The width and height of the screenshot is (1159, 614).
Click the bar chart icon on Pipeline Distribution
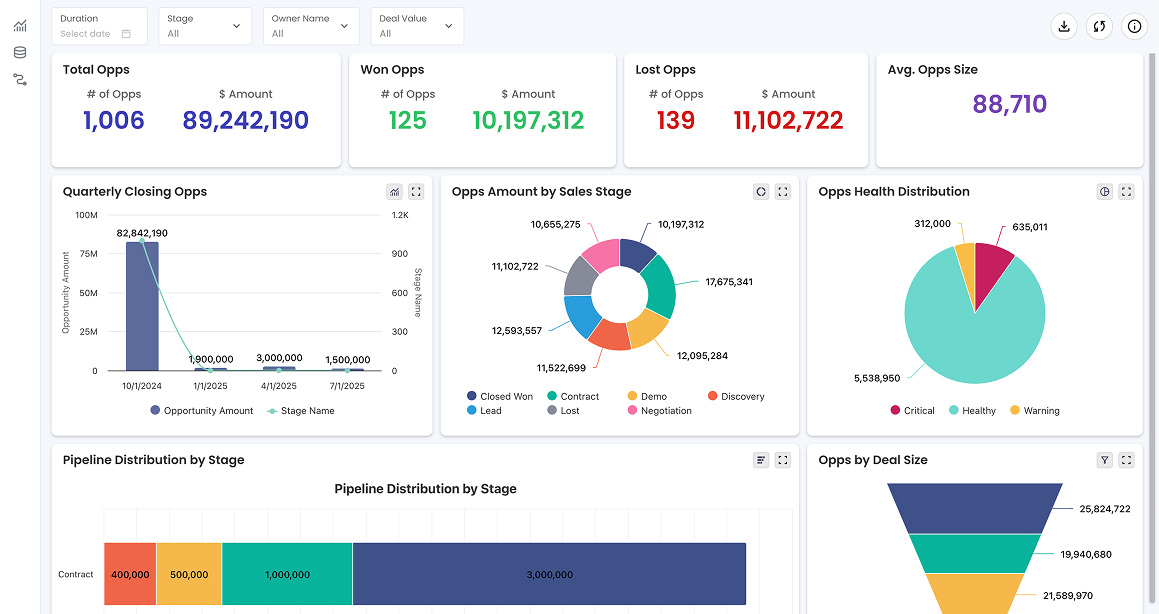[762, 460]
